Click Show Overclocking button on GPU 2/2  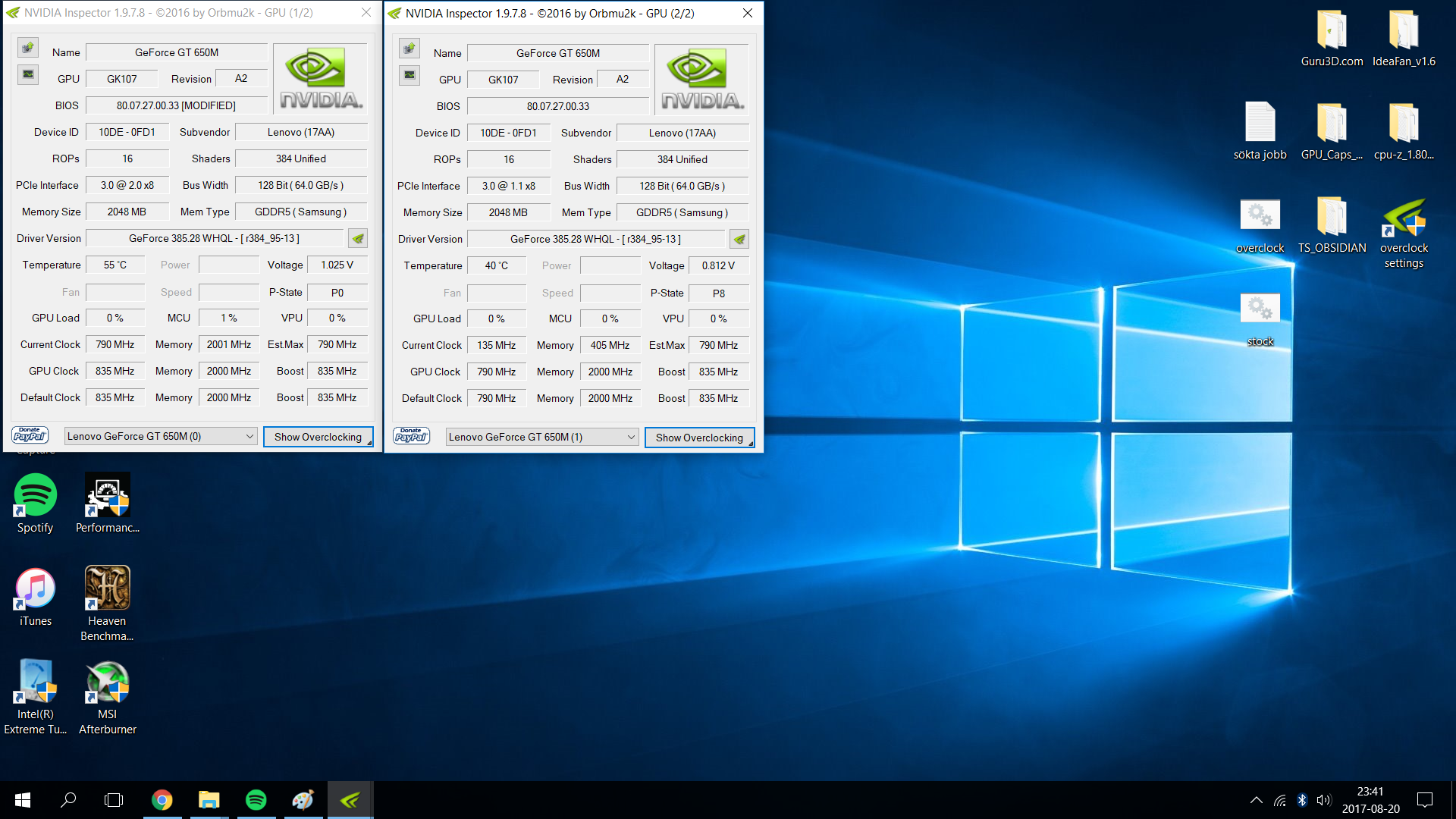coord(699,437)
